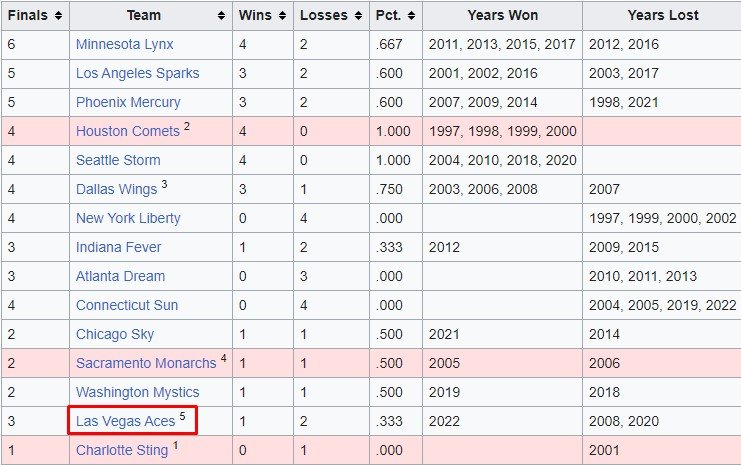Click footnote 3 next to Dallas Wings
Image resolution: width=741 pixels, height=466 pixels.
[164, 186]
